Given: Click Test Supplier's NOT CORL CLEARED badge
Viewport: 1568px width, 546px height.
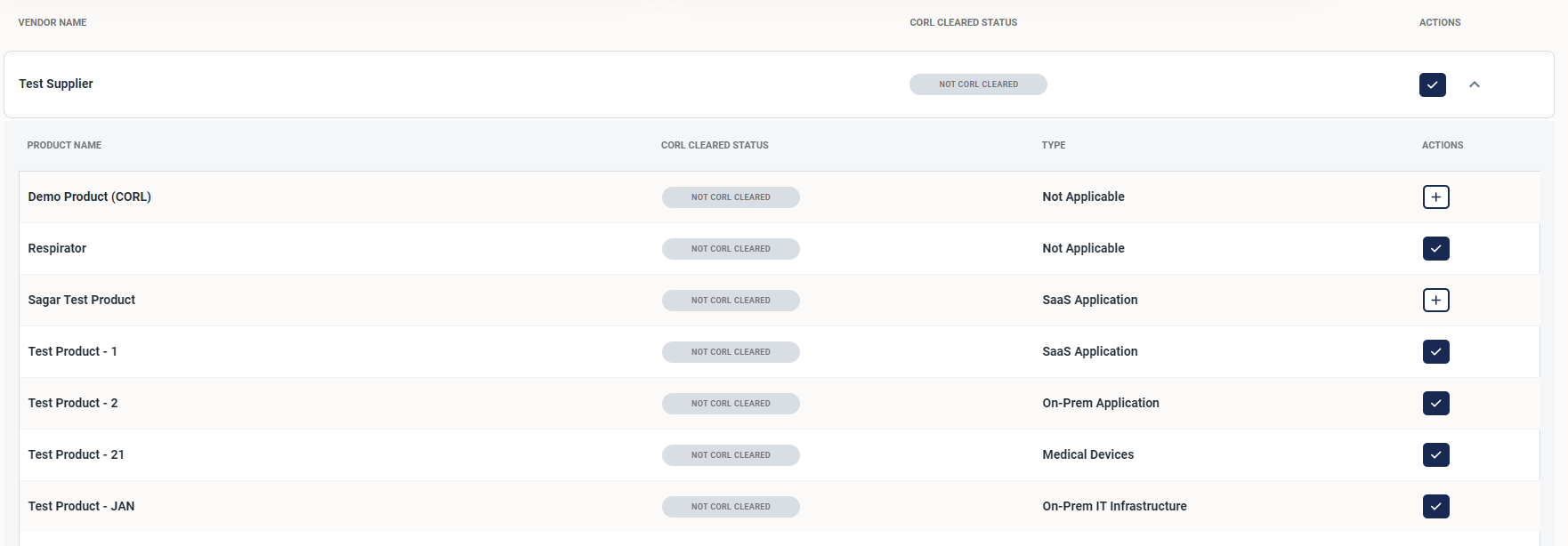Looking at the screenshot, I should [978, 84].
